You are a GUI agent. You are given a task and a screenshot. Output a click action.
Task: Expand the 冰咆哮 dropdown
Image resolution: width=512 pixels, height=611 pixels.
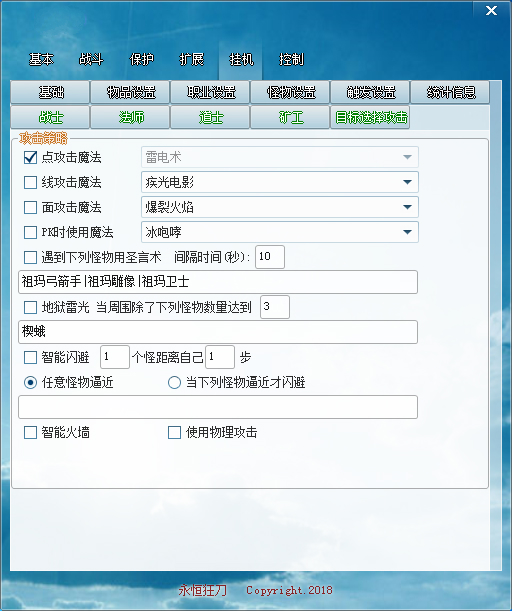tap(280, 232)
